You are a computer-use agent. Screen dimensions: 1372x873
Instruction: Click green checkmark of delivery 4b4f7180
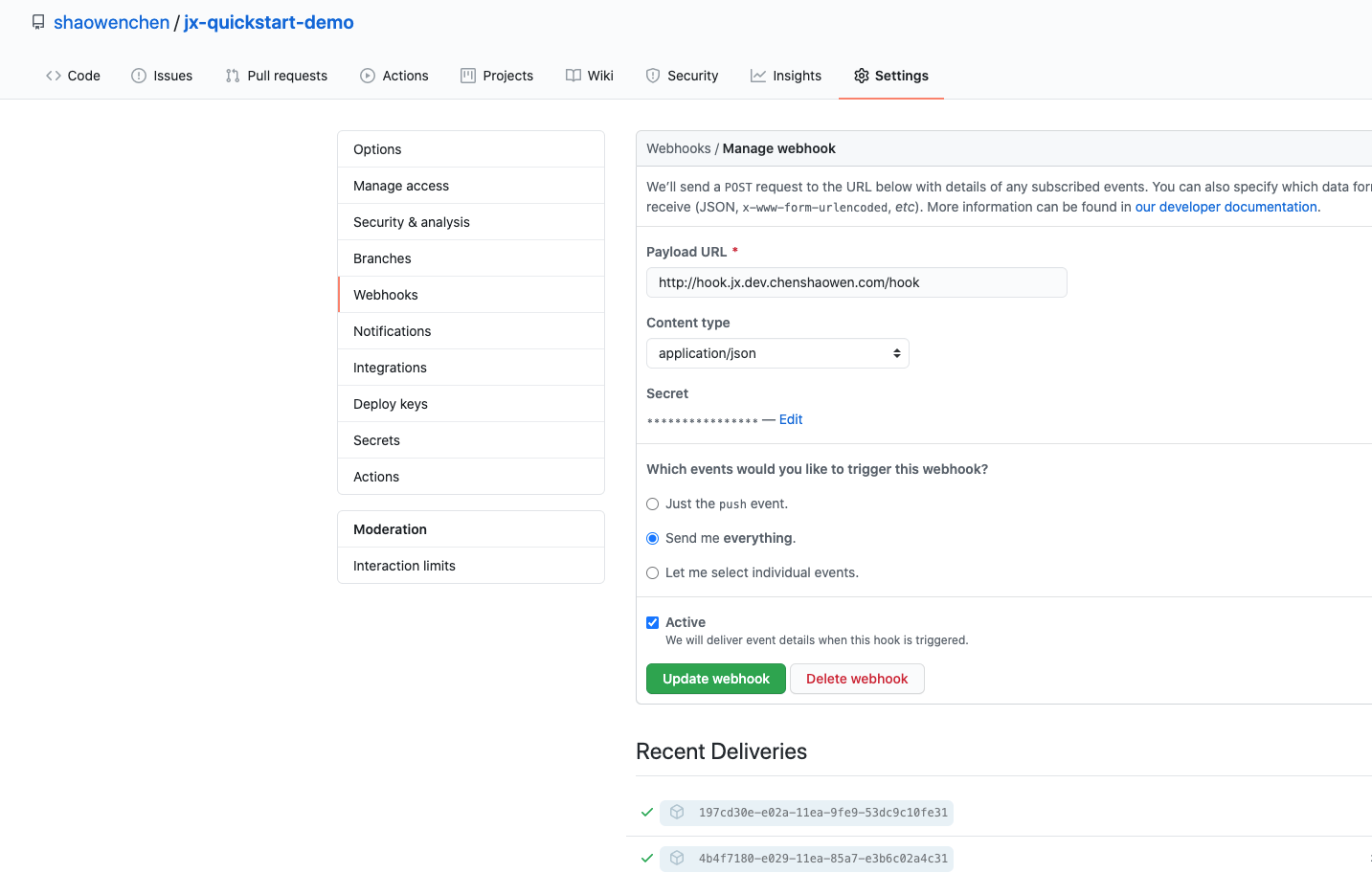pos(647,858)
